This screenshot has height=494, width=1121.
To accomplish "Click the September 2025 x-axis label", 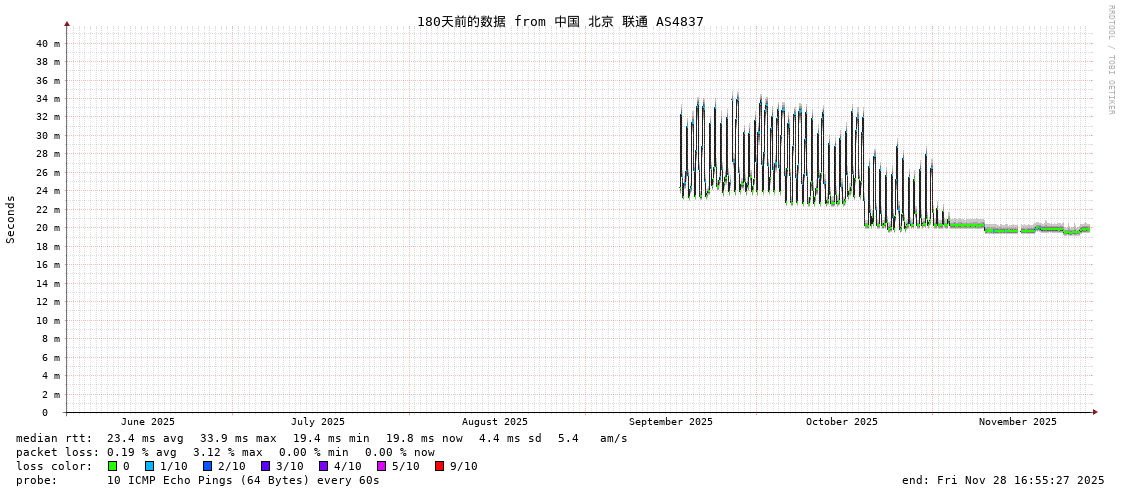I will point(671,422).
